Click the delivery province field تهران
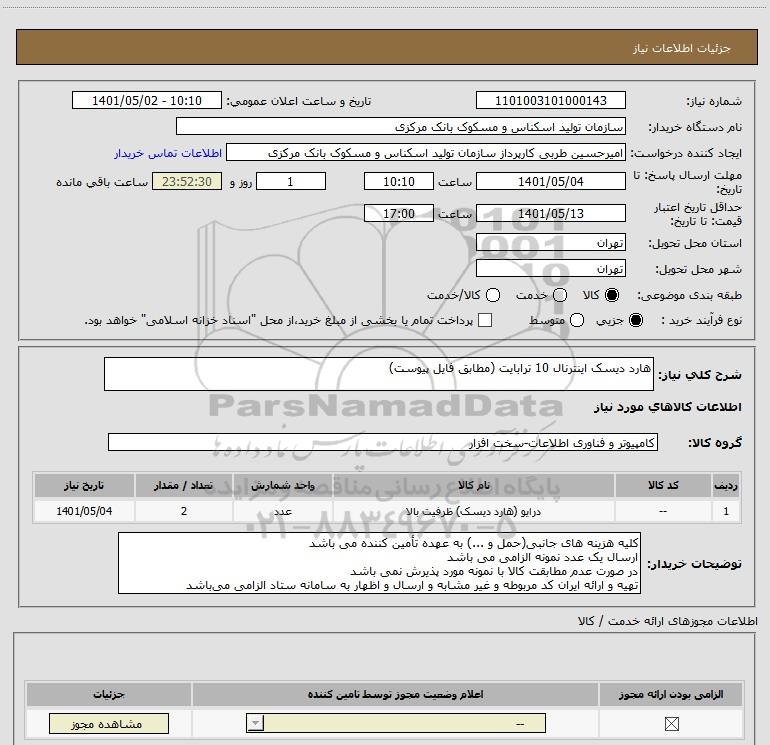Viewport: 770px width, 745px height. (x=550, y=243)
